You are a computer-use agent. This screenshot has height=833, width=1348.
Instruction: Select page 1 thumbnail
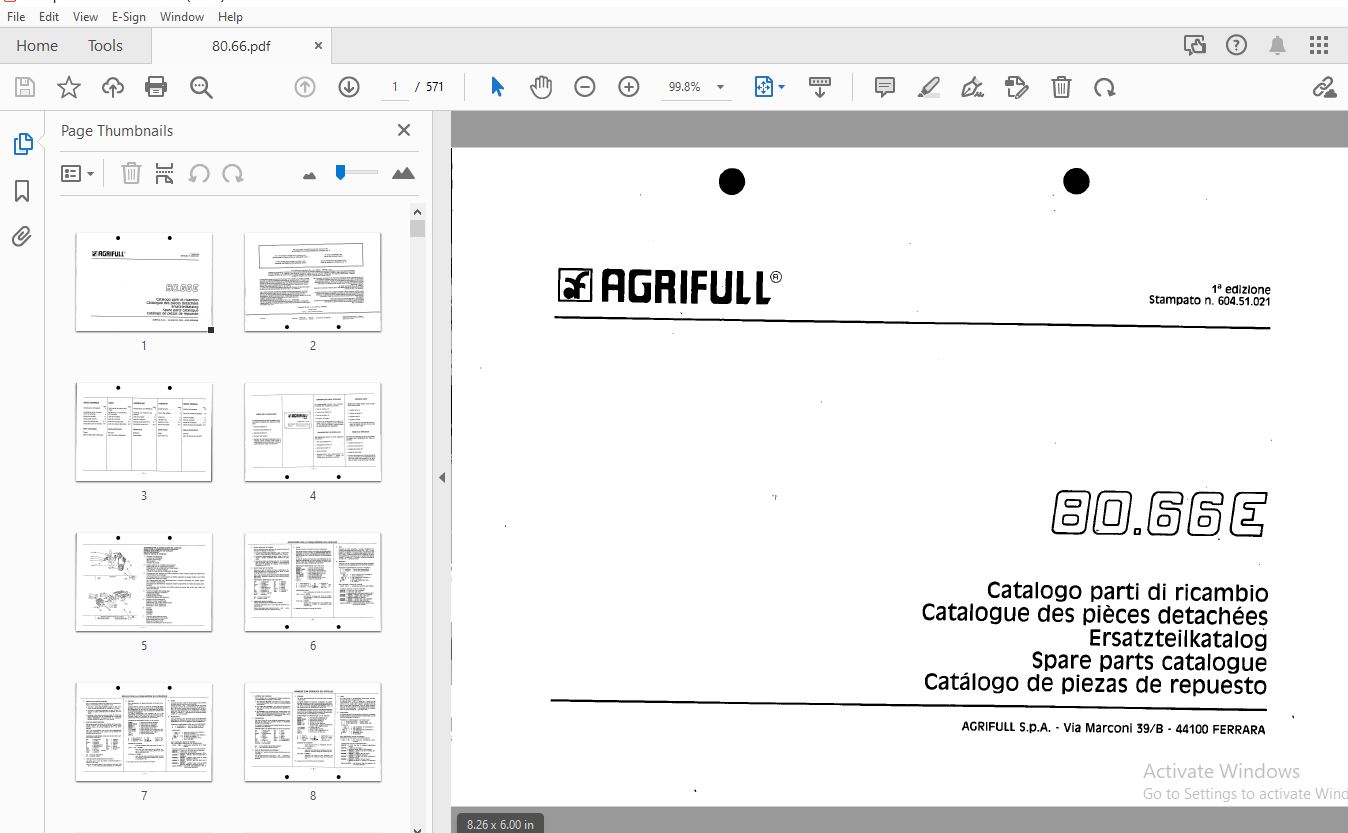144,282
